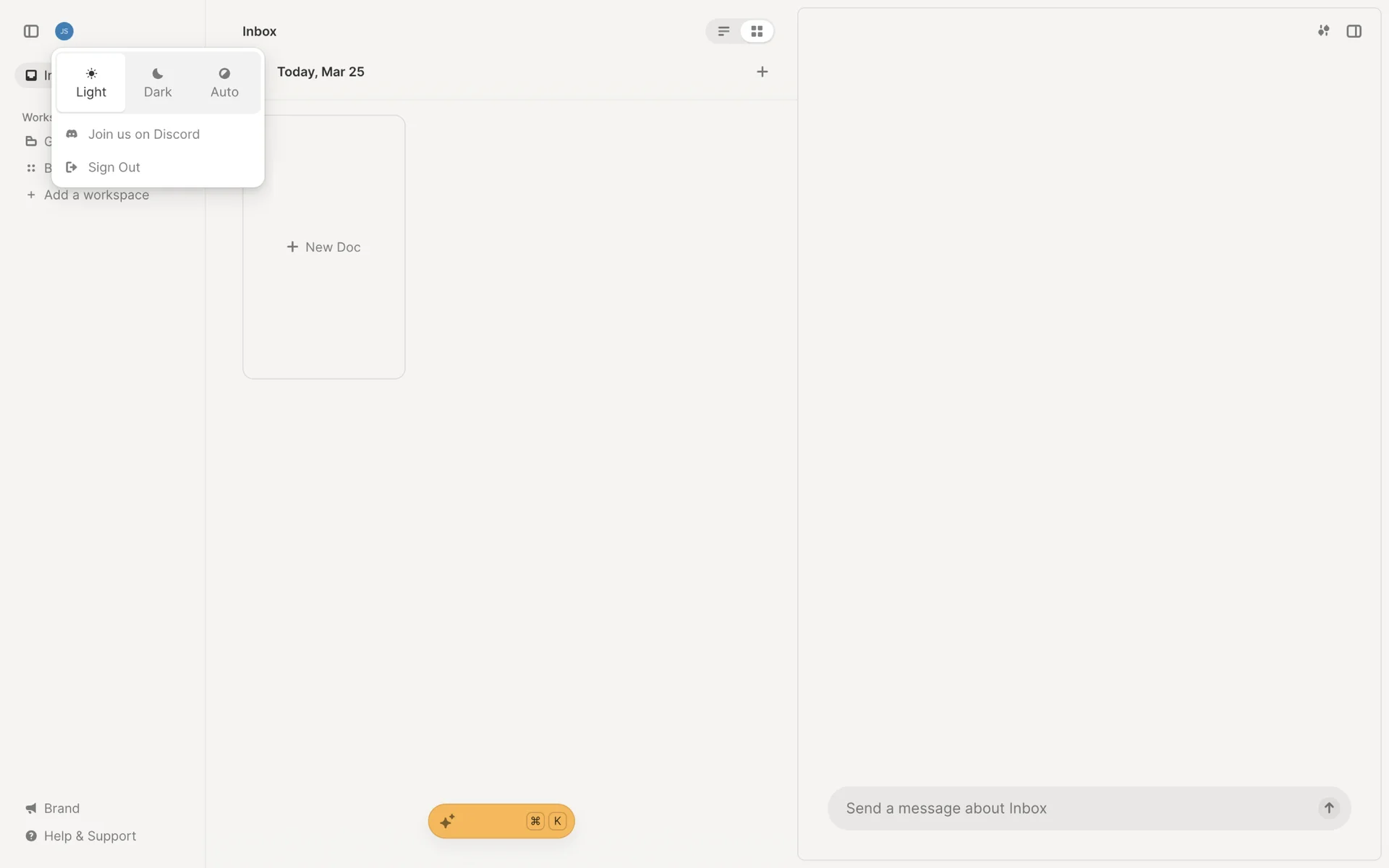Screen dimensions: 1389x868
Task: Toggle the right side panel icon
Action: (x=1354, y=31)
